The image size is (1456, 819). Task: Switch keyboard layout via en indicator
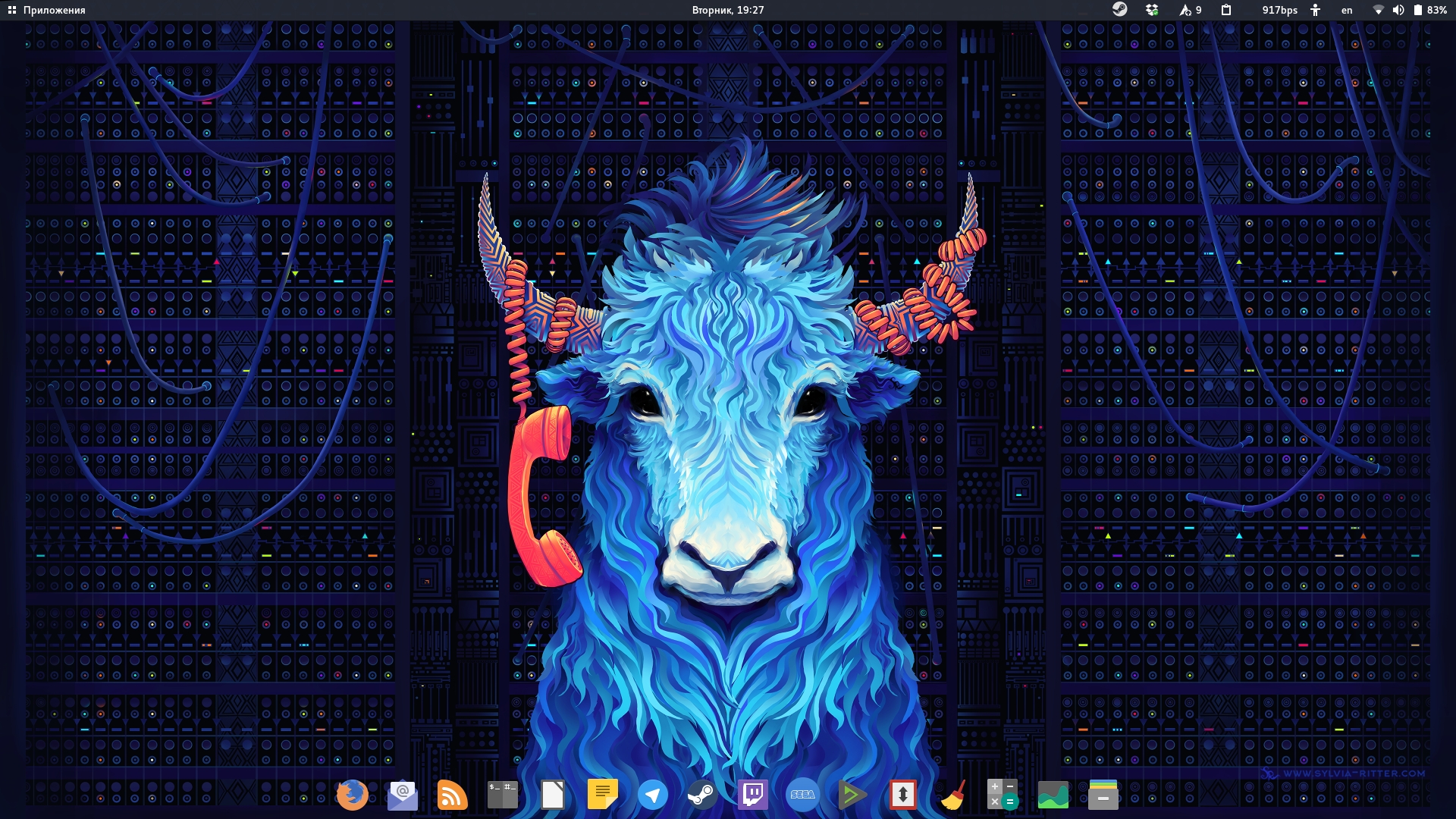(x=1347, y=10)
